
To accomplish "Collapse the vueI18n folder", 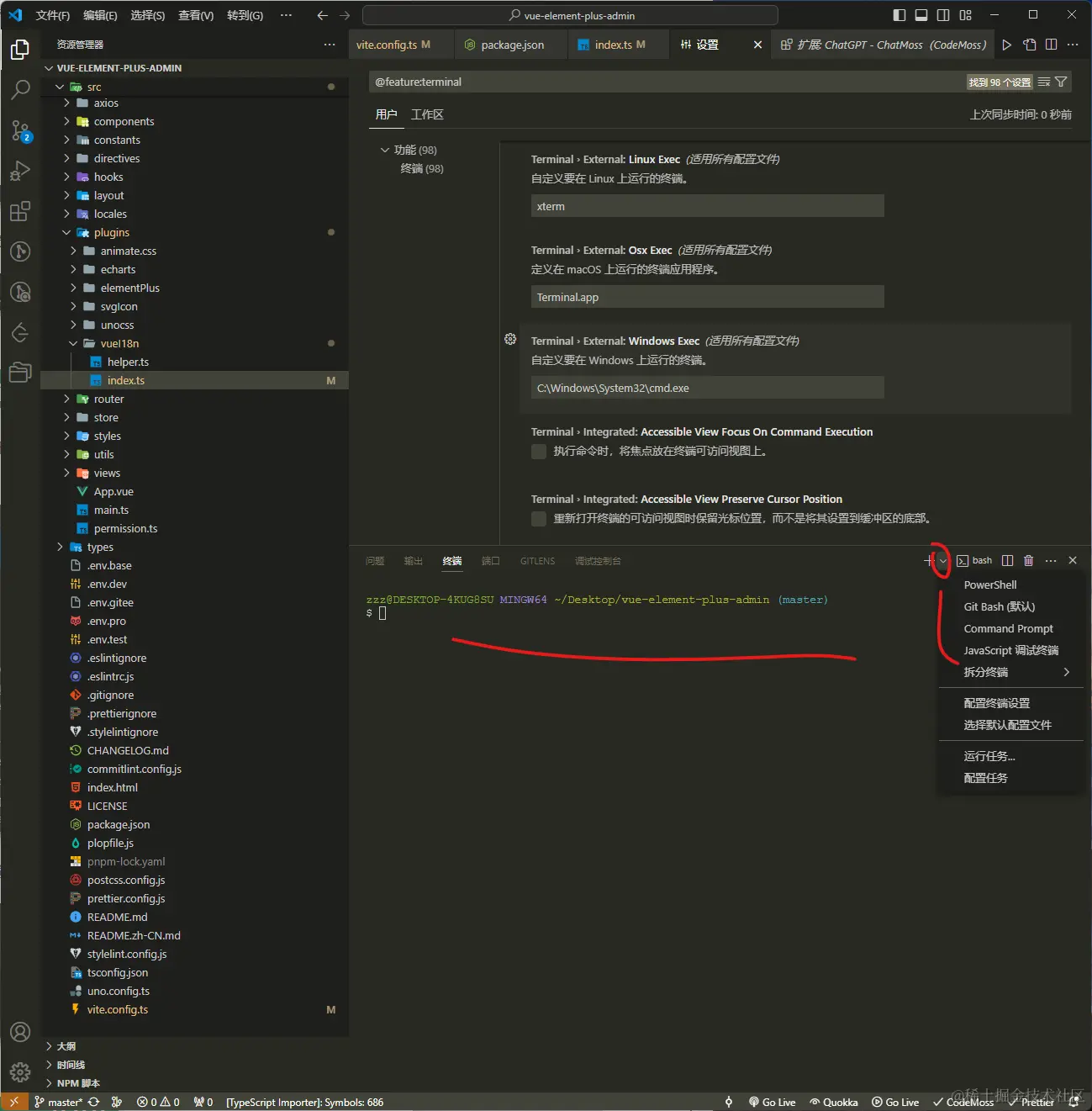I will tap(73, 343).
